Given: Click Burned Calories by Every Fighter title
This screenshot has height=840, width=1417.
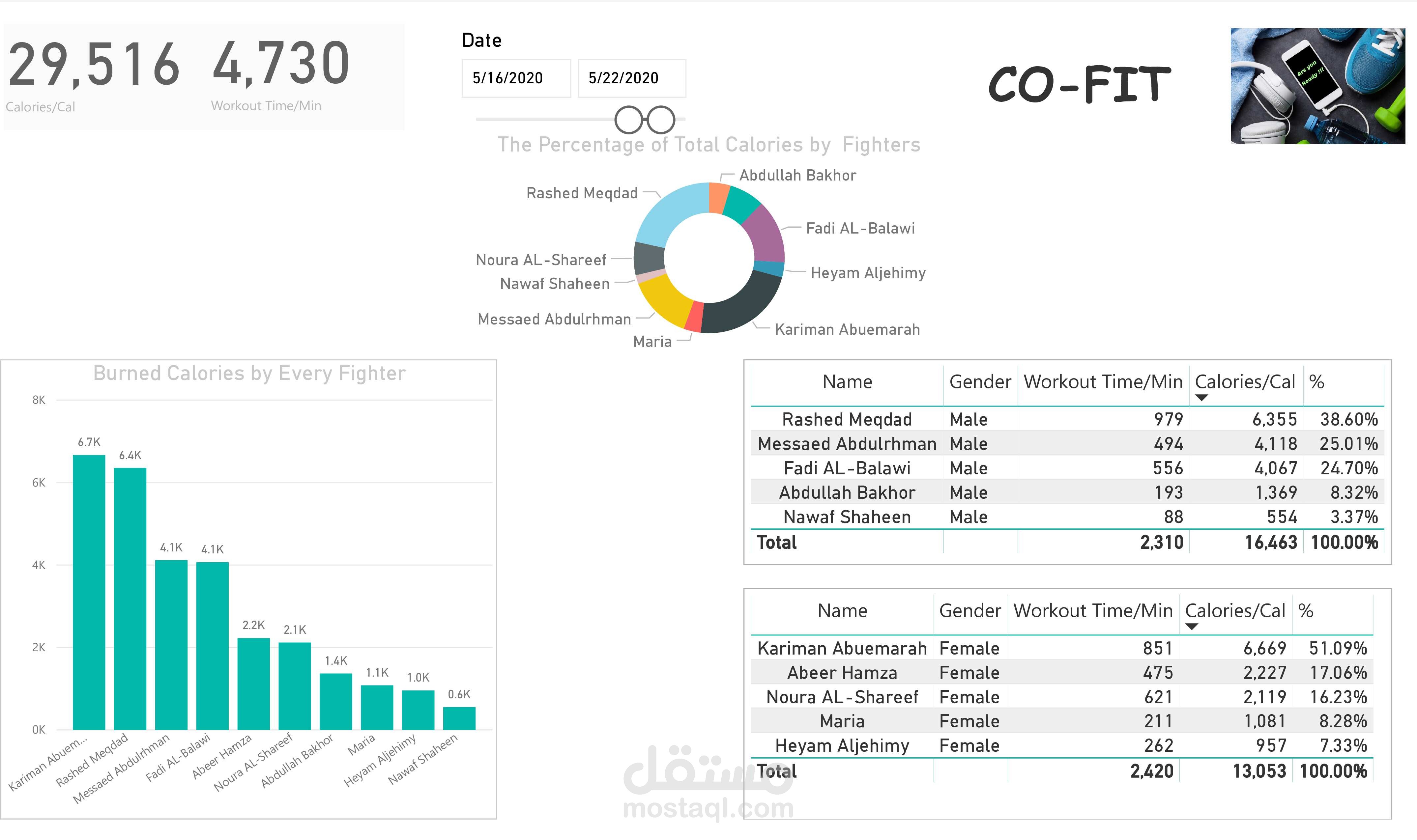Looking at the screenshot, I should (250, 374).
